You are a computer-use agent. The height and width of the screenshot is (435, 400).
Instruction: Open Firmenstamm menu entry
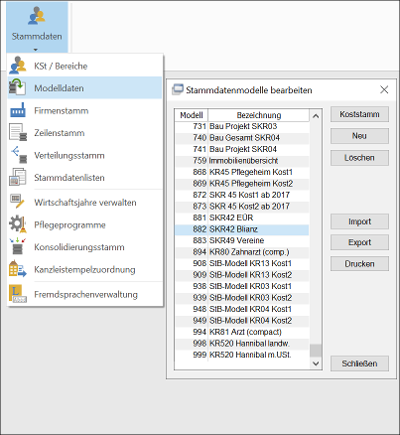[x=85, y=110]
